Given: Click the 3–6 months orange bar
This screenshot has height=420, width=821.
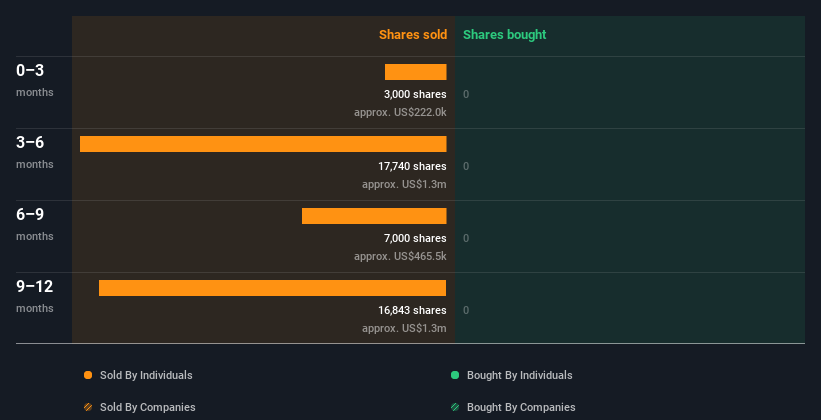Looking at the screenshot, I should coord(263,144).
